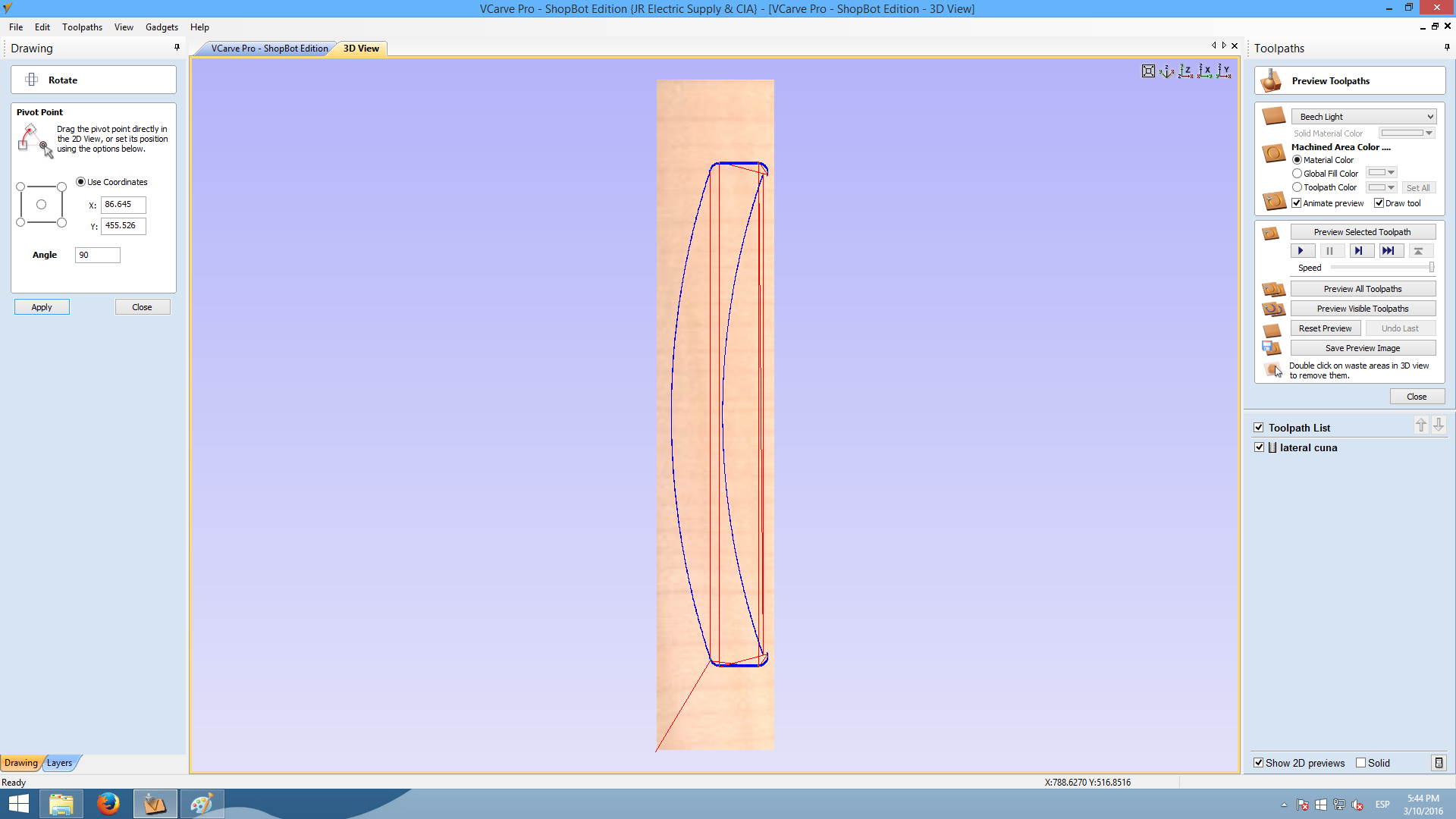The width and height of the screenshot is (1456, 819).
Task: Open Firefox from the taskbar
Action: pos(108,803)
